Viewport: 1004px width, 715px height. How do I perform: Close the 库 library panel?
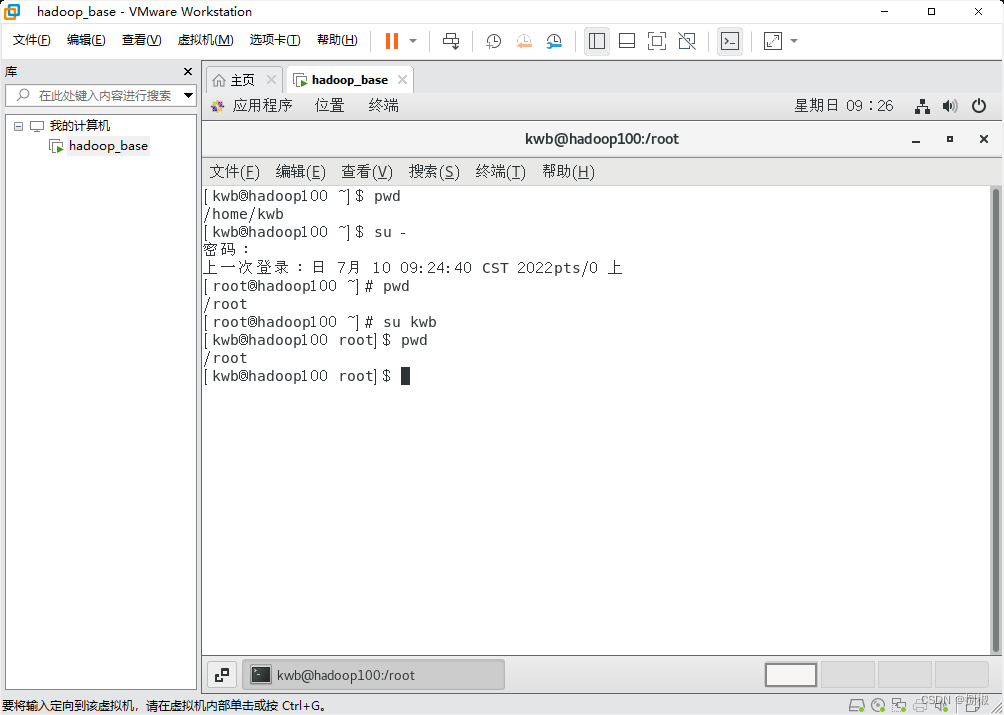[x=188, y=72]
